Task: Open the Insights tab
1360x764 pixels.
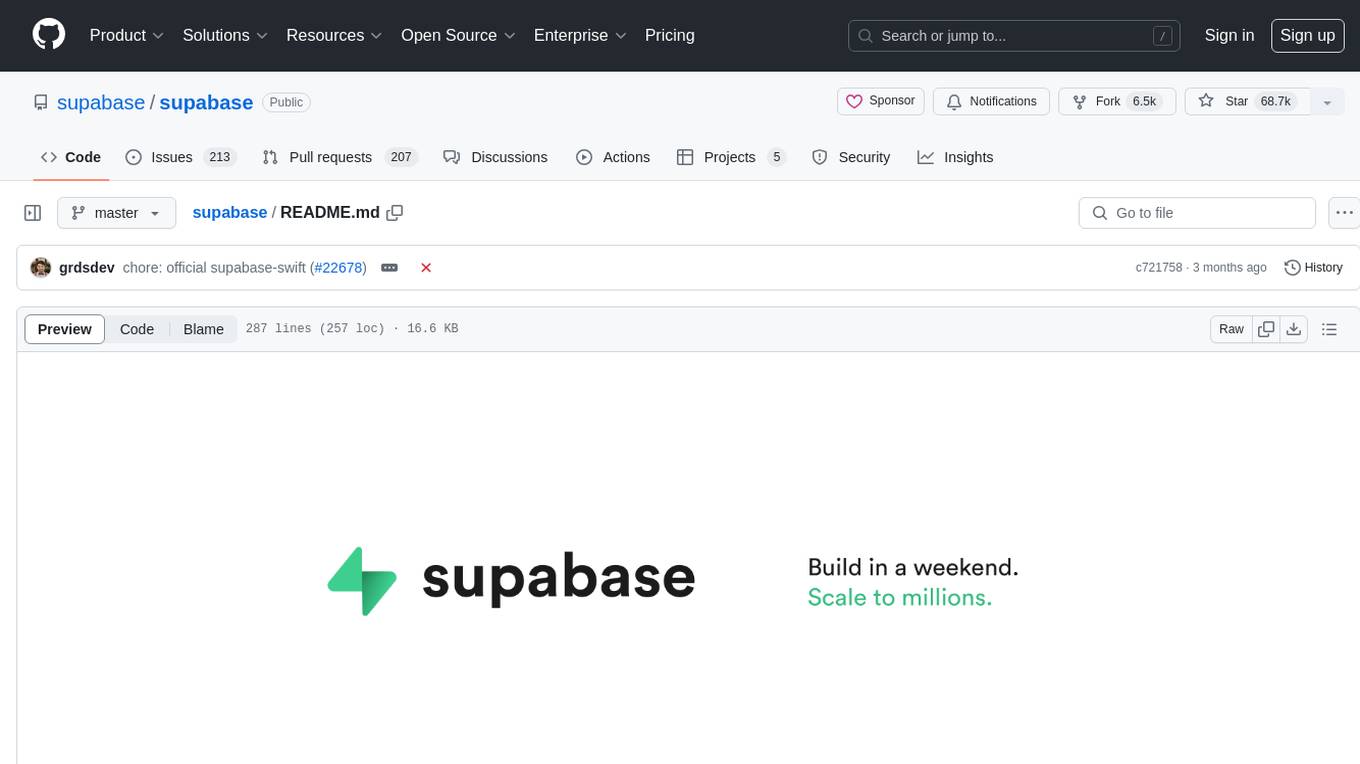Action: coord(955,157)
